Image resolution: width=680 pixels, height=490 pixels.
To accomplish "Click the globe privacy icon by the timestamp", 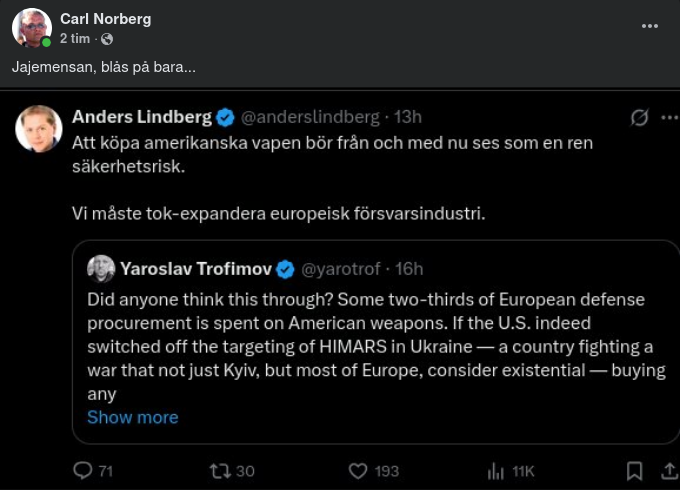I will [x=107, y=39].
